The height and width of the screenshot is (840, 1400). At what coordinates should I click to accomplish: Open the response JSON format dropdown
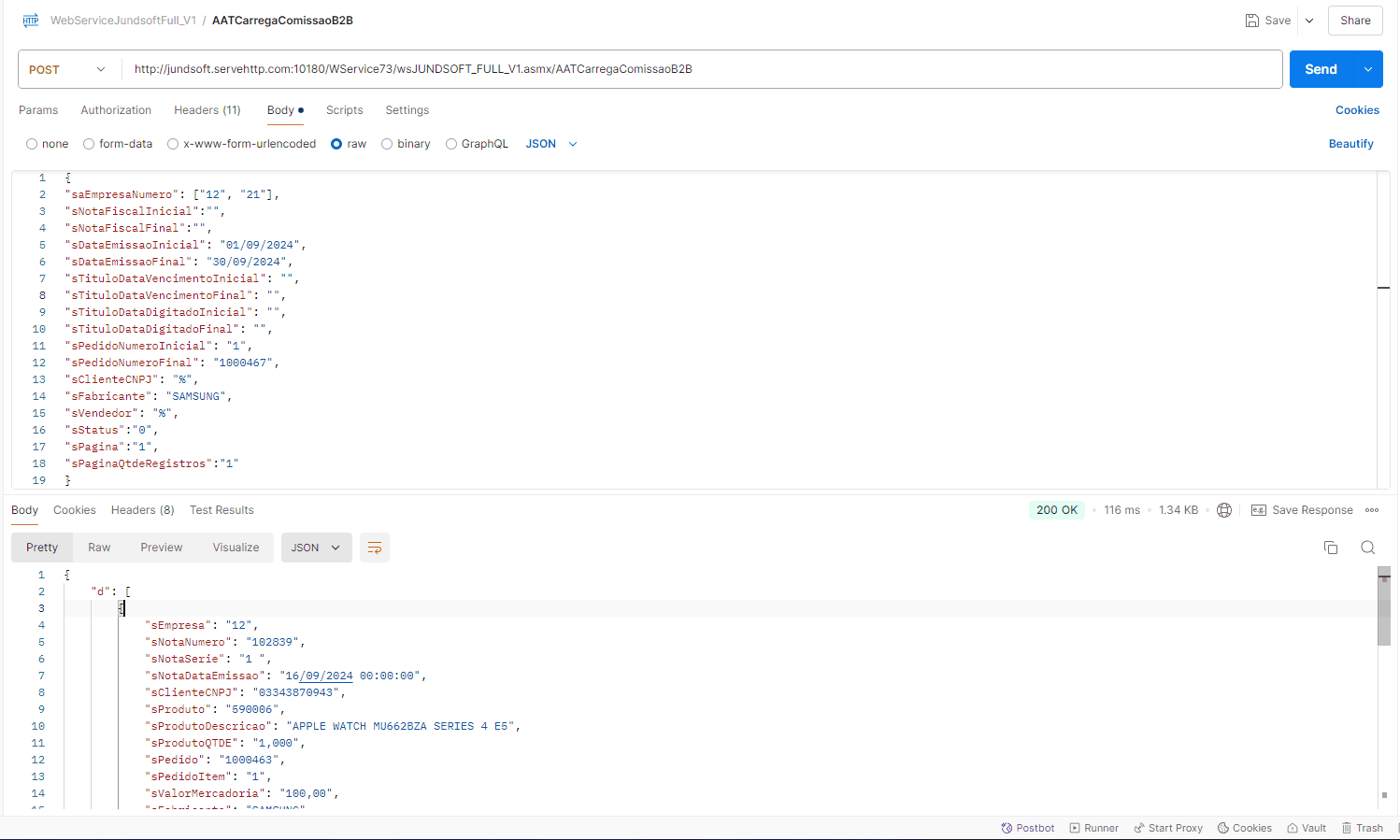316,548
